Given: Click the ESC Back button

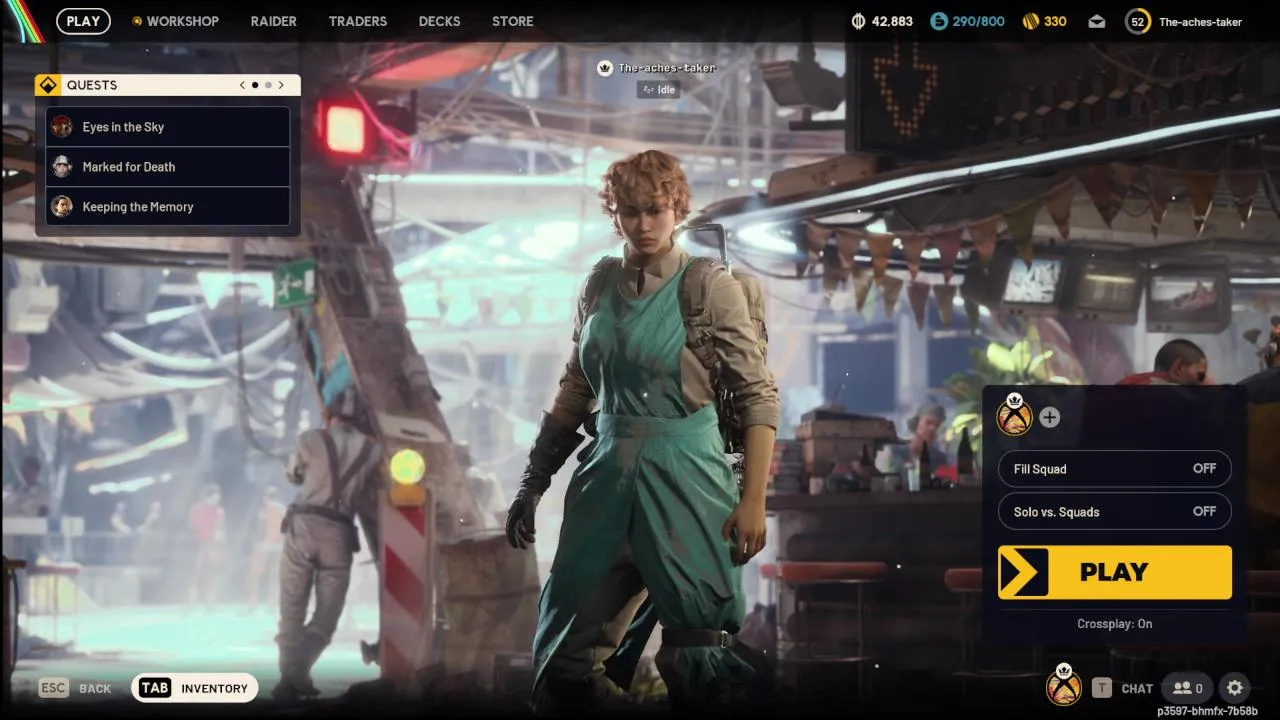Looking at the screenshot, I should tap(75, 688).
